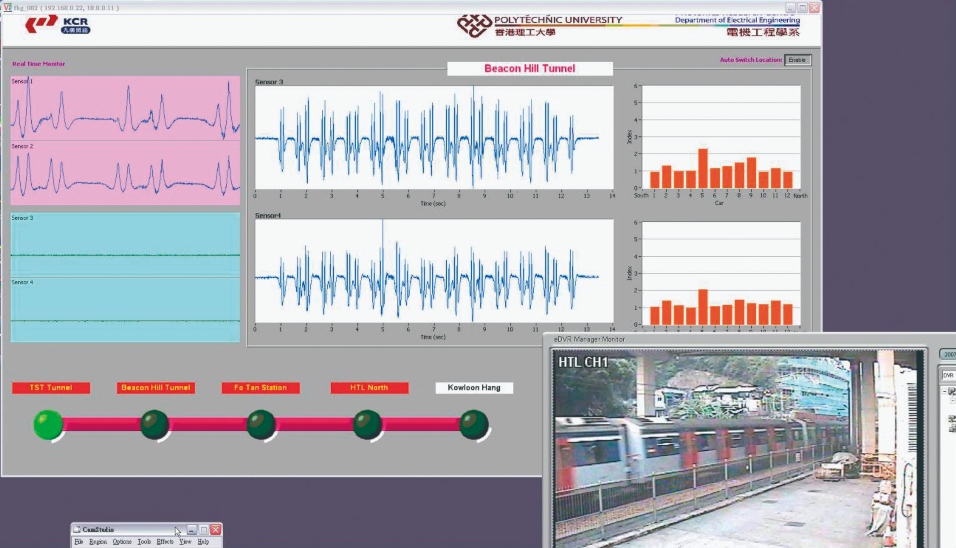Click the HTL CH1 camera video feed
Image resolution: width=956 pixels, height=548 pixels.
click(x=735, y=450)
